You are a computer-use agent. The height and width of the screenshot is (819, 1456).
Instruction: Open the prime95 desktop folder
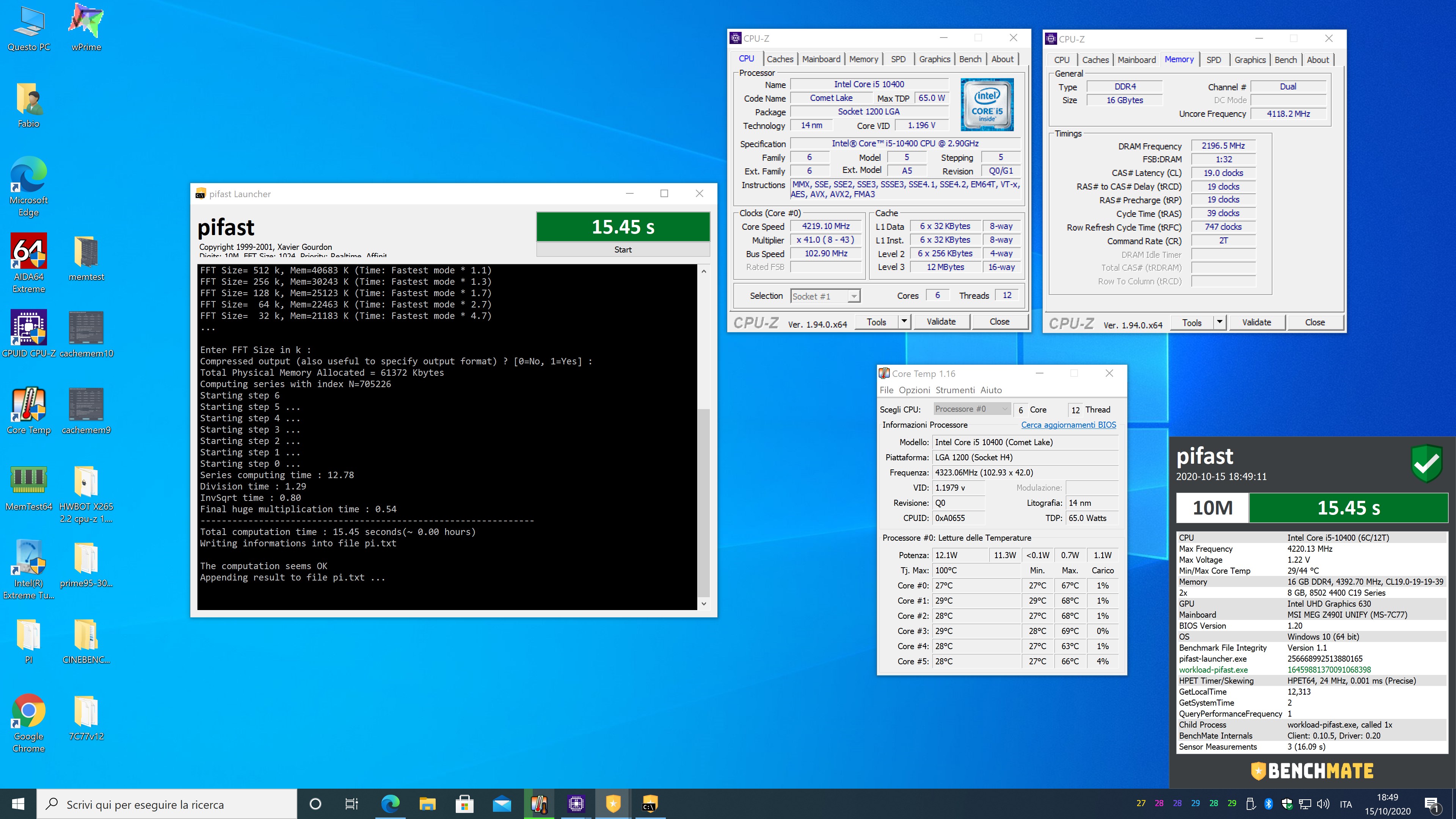[x=86, y=564]
